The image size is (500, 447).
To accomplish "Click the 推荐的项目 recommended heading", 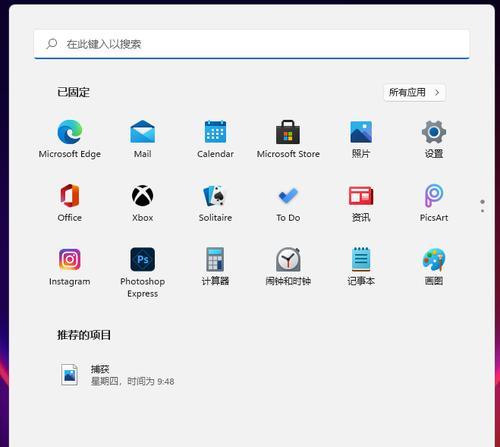I will (x=84, y=335).
